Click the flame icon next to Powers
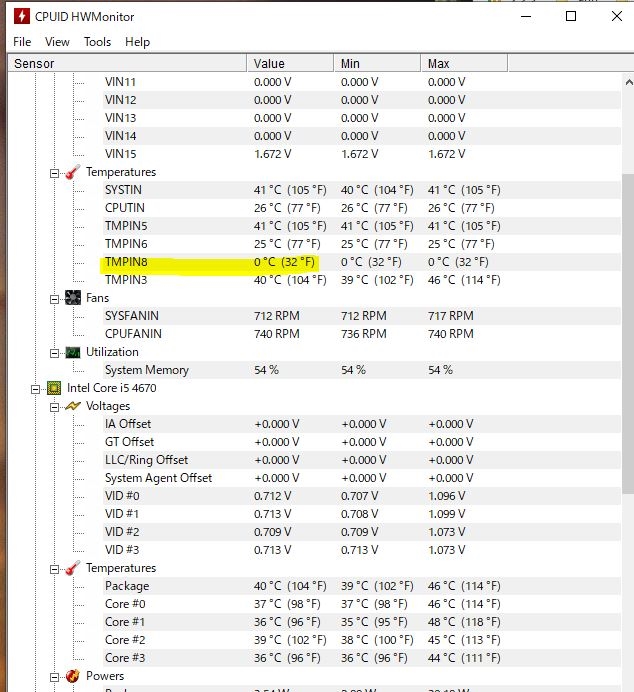 coord(72,676)
